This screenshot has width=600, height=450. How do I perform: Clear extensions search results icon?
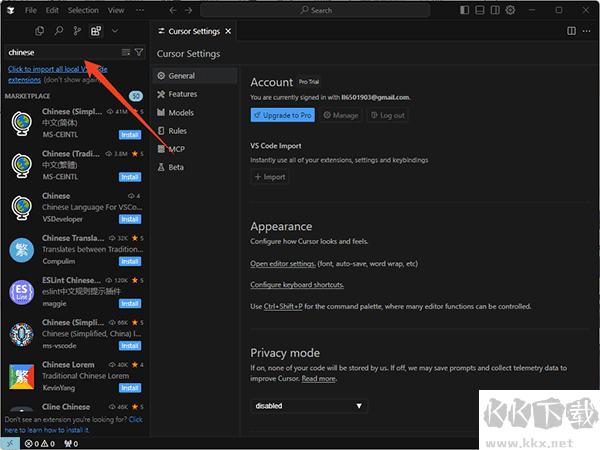125,52
